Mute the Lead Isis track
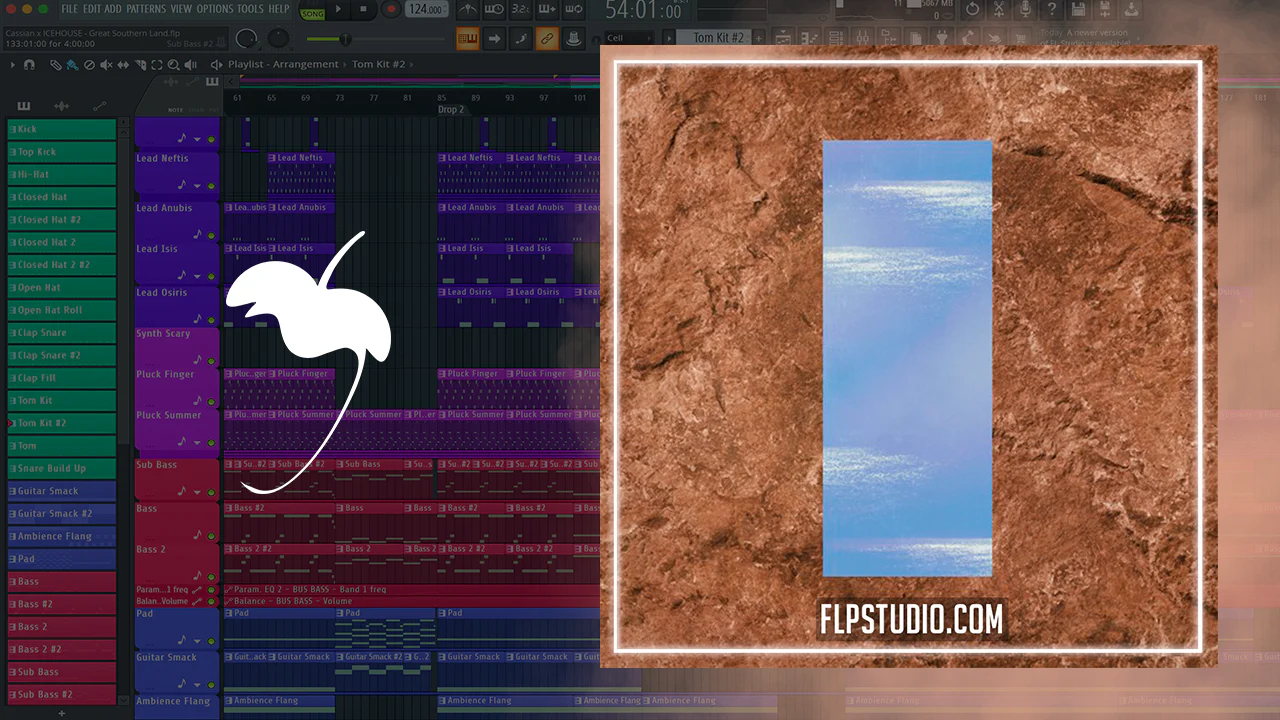Screen dimensions: 1280x720 coord(211,275)
